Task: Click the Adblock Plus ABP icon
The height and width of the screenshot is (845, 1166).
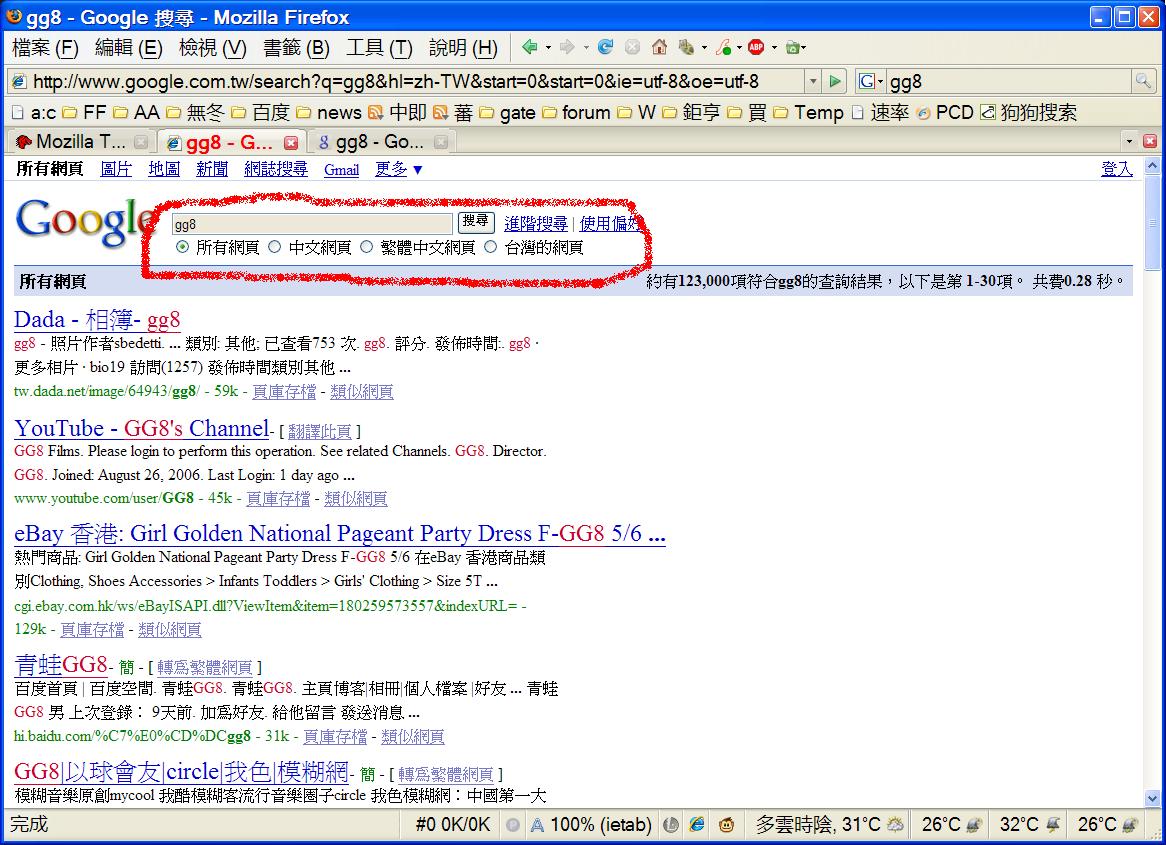Action: (x=756, y=47)
